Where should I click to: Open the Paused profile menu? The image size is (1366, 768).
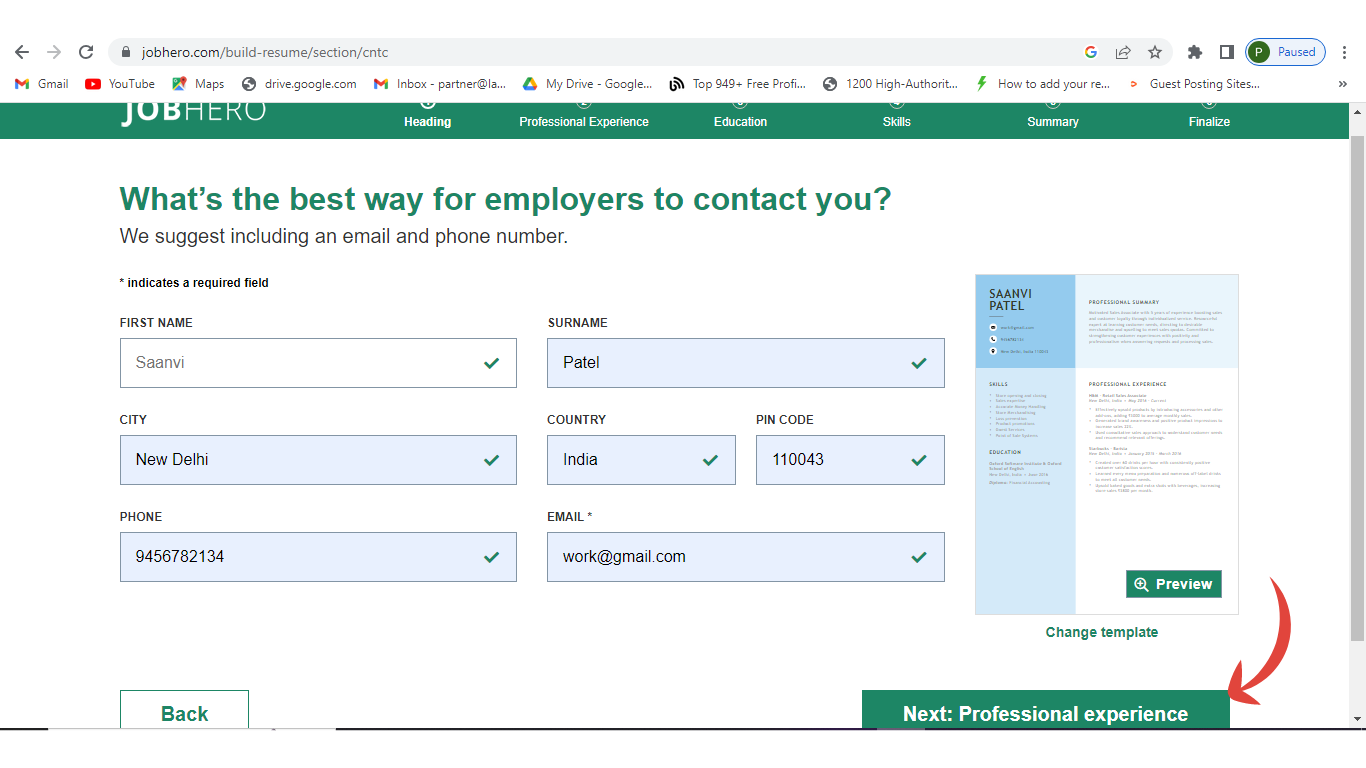click(1286, 52)
